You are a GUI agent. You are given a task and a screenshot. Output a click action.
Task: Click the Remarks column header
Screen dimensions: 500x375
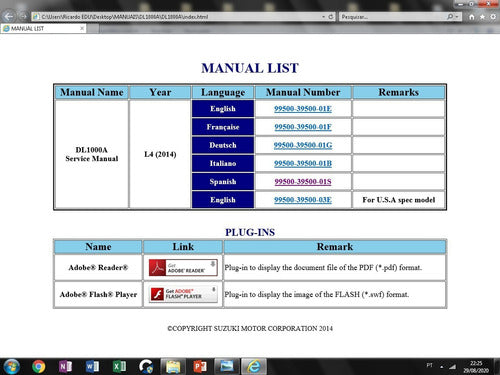398,92
